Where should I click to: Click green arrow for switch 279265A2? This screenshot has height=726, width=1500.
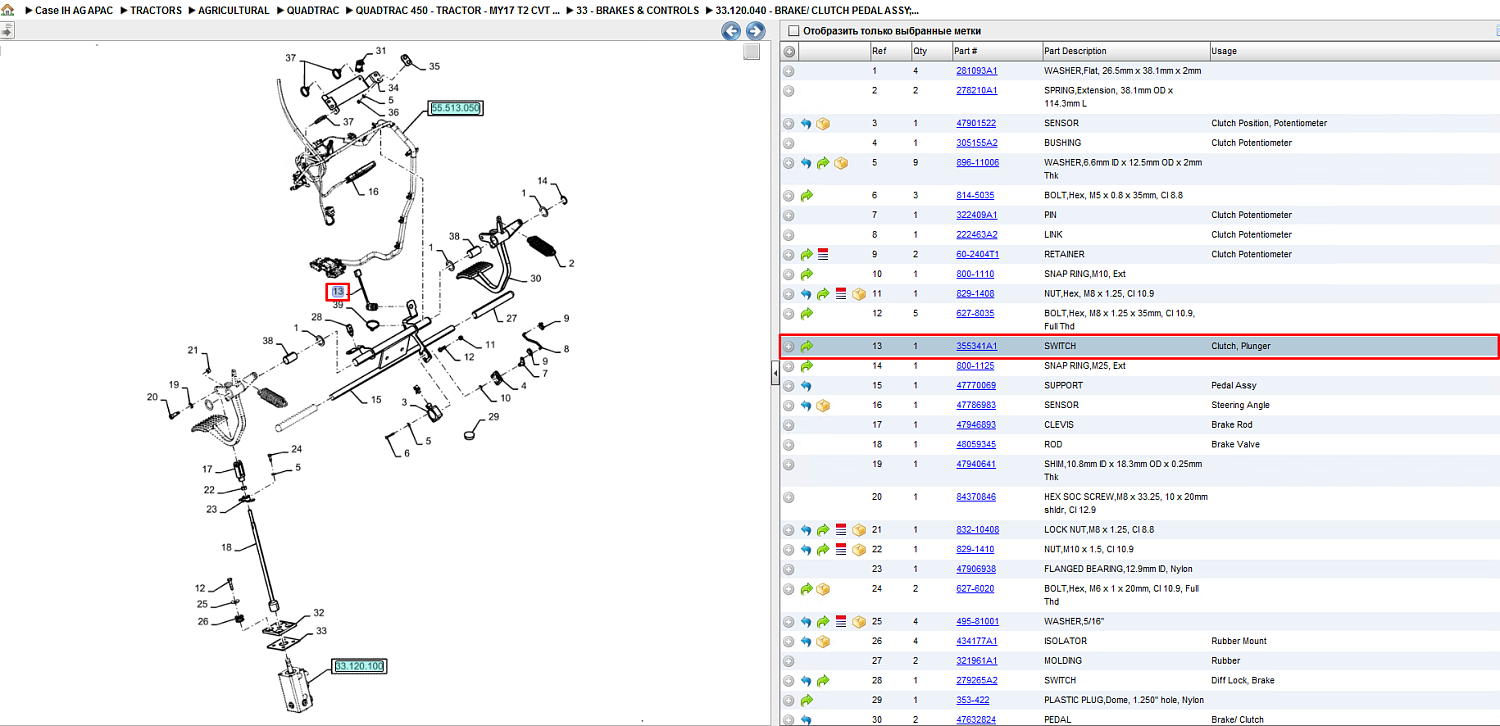coord(823,681)
